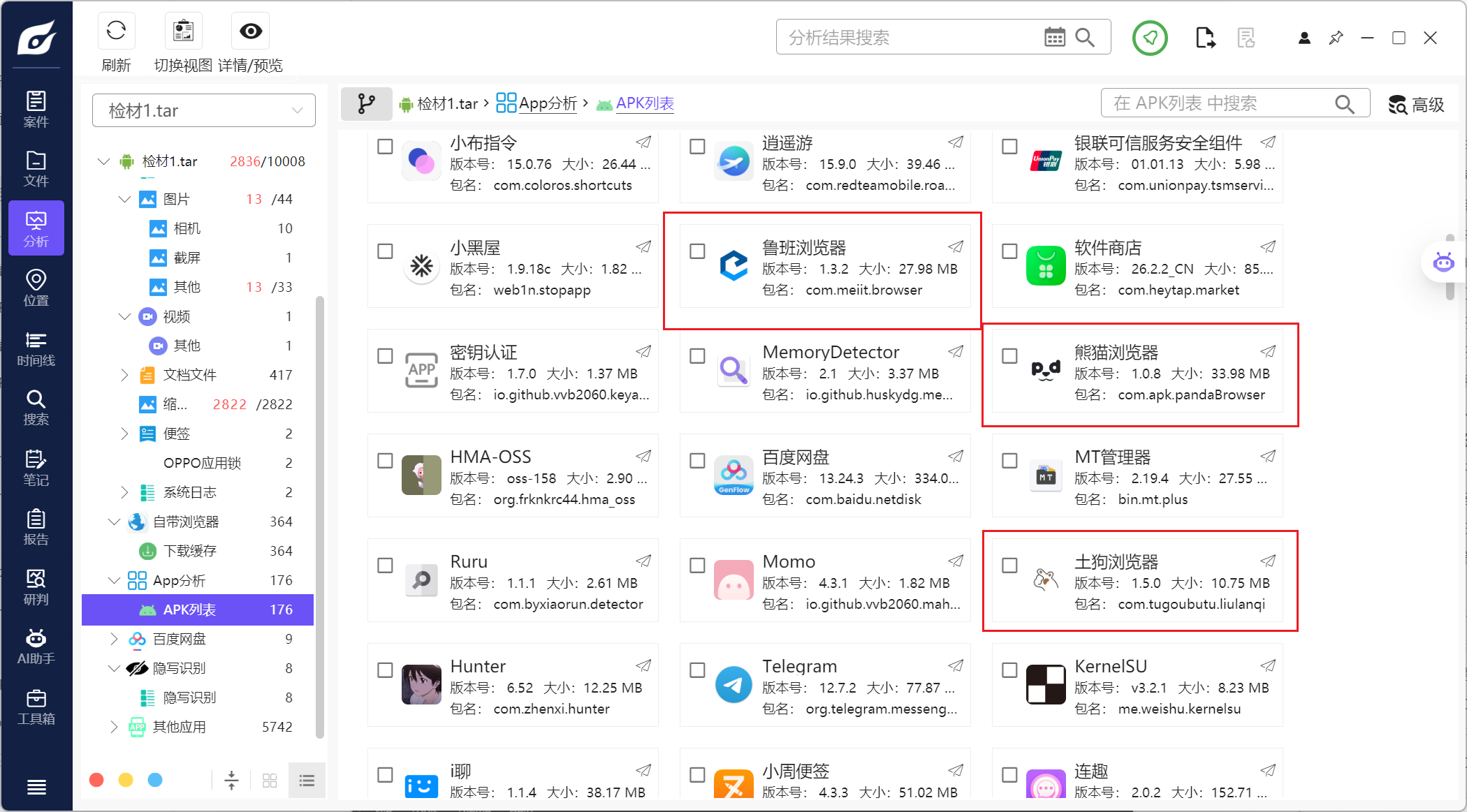Image resolution: width=1467 pixels, height=812 pixels.
Task: Check the KernelSU checkbox
Action: click(x=1009, y=670)
